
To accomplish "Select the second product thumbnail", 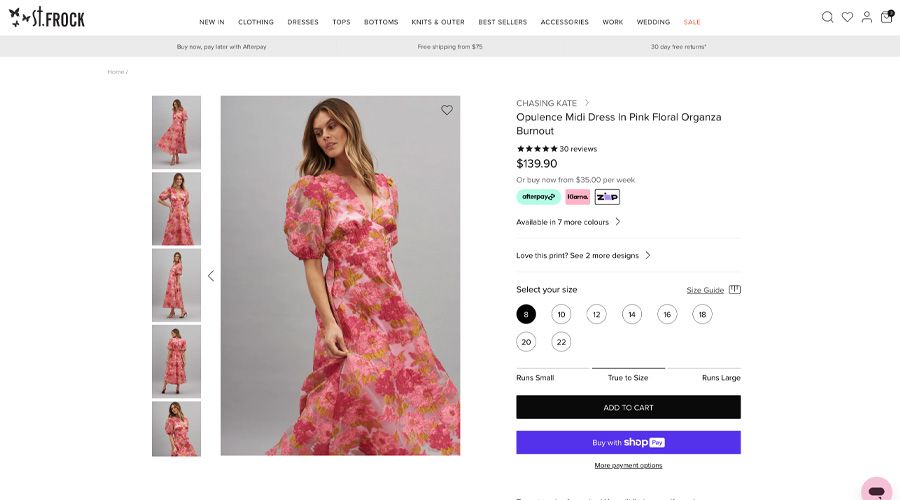I will [x=176, y=209].
